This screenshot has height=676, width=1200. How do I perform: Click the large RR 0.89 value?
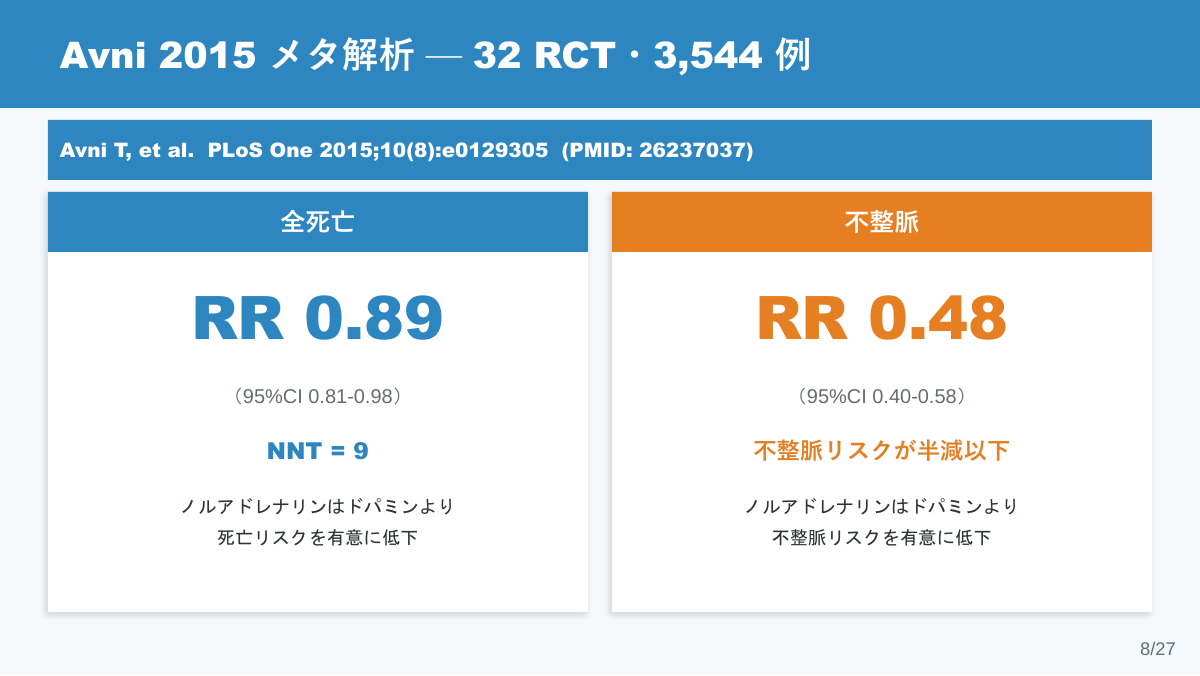(x=318, y=318)
